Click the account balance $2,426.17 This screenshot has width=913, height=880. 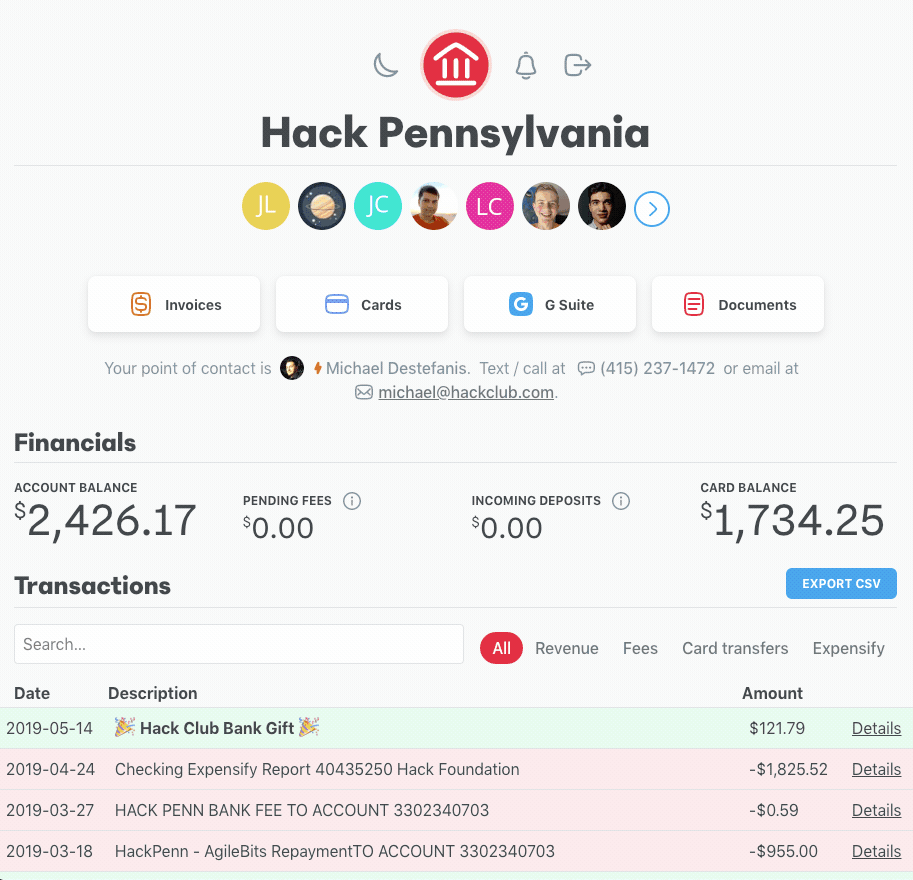point(105,520)
